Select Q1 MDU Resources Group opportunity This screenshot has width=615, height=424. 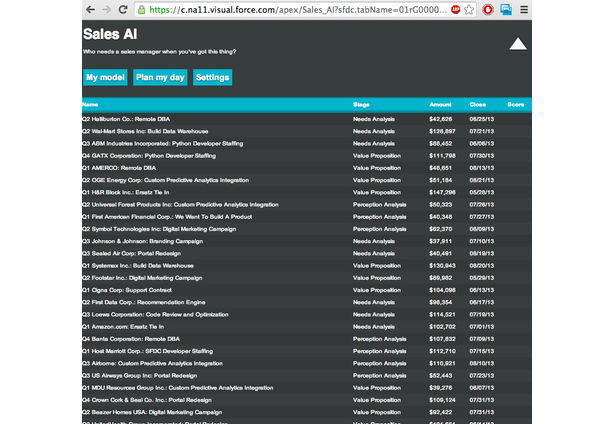(307, 388)
